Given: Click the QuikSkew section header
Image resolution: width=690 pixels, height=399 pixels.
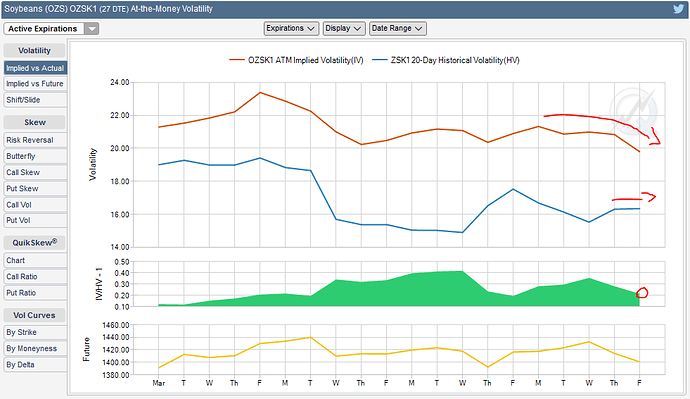Looking at the screenshot, I should tap(34, 243).
